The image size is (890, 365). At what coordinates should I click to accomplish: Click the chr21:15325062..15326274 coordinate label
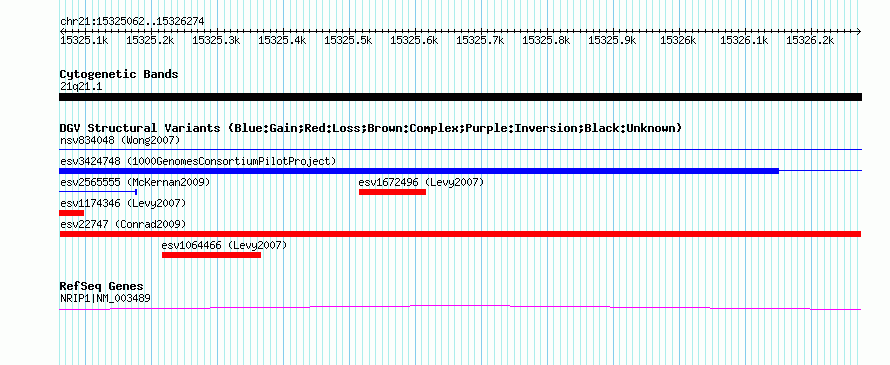132,22
